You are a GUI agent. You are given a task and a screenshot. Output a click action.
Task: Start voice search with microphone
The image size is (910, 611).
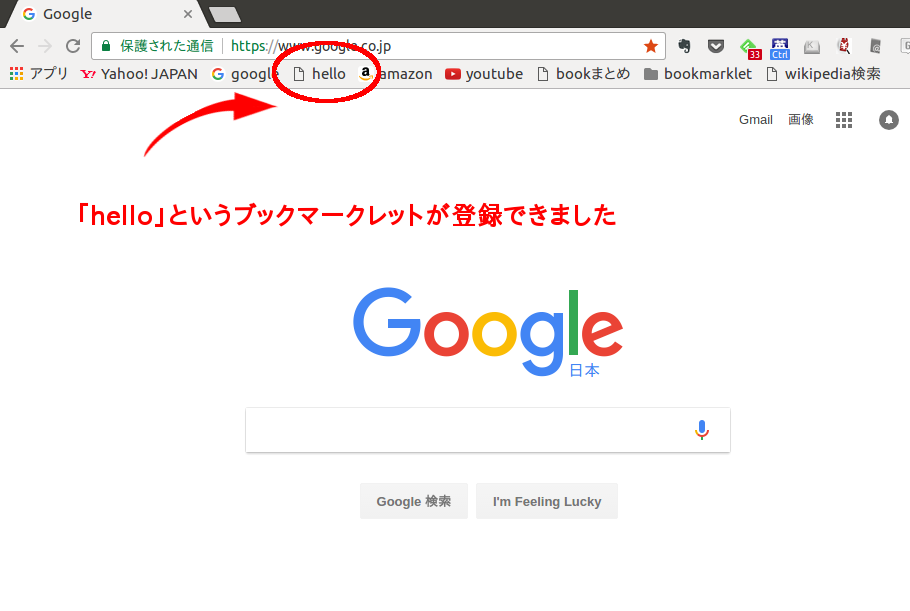[x=702, y=430]
